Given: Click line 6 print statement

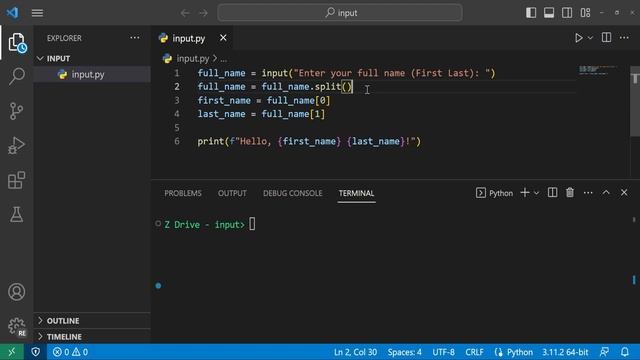Looking at the screenshot, I should tap(309, 141).
